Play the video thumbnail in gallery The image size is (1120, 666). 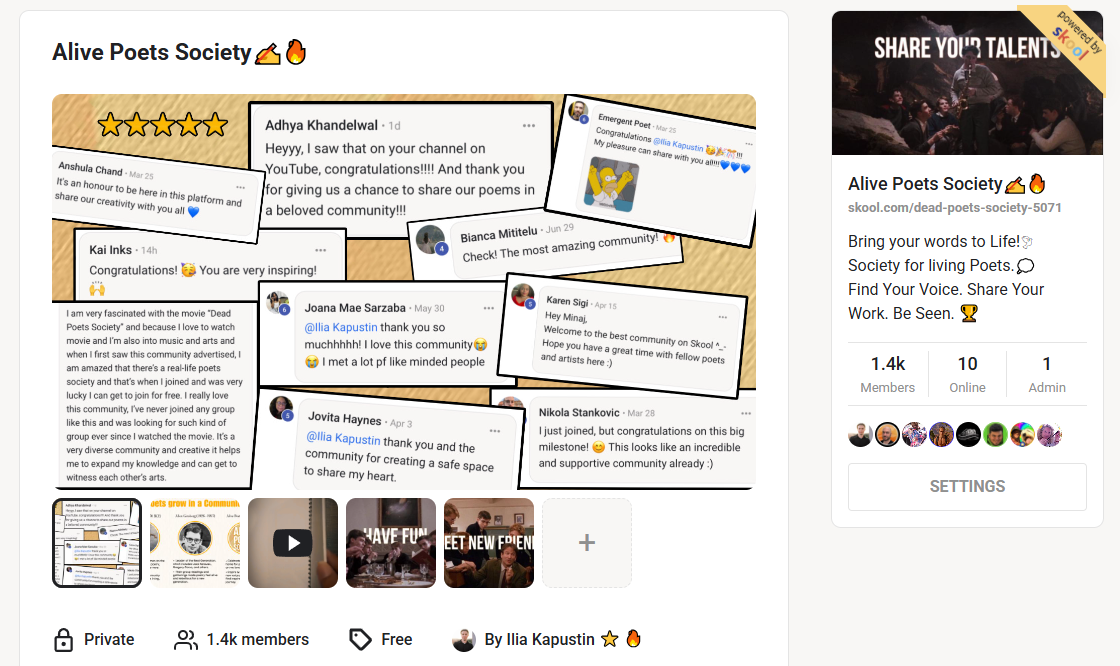(293, 543)
